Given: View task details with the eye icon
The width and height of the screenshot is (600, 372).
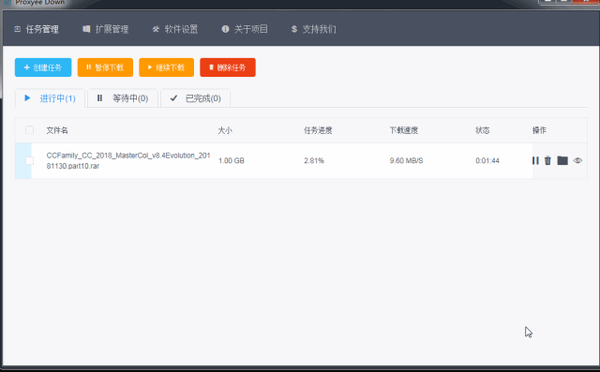Looking at the screenshot, I should 578,161.
